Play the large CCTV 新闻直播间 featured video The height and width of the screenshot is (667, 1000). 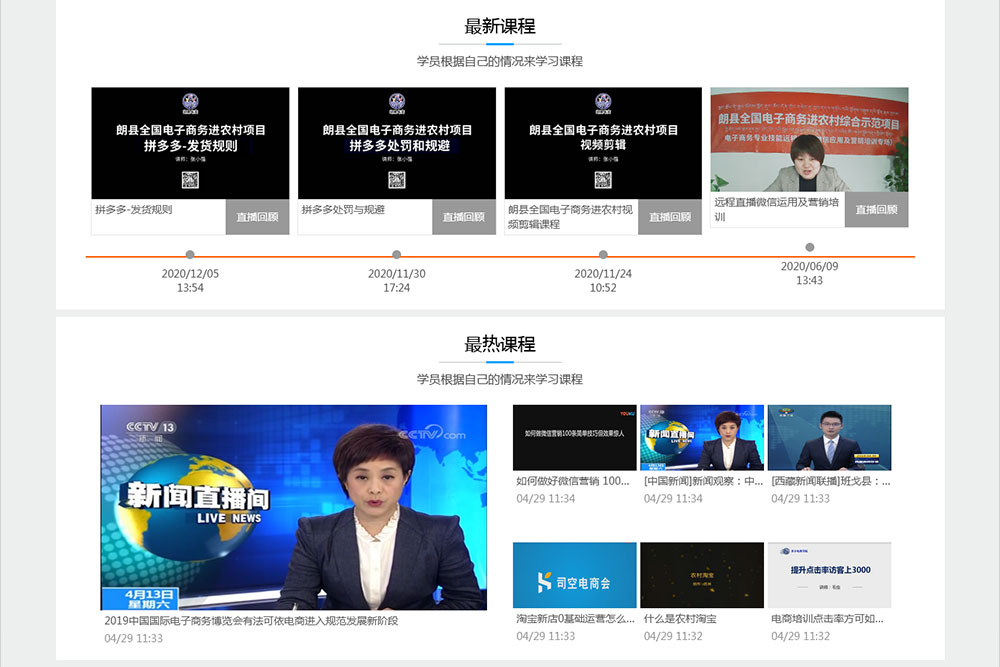click(293, 507)
